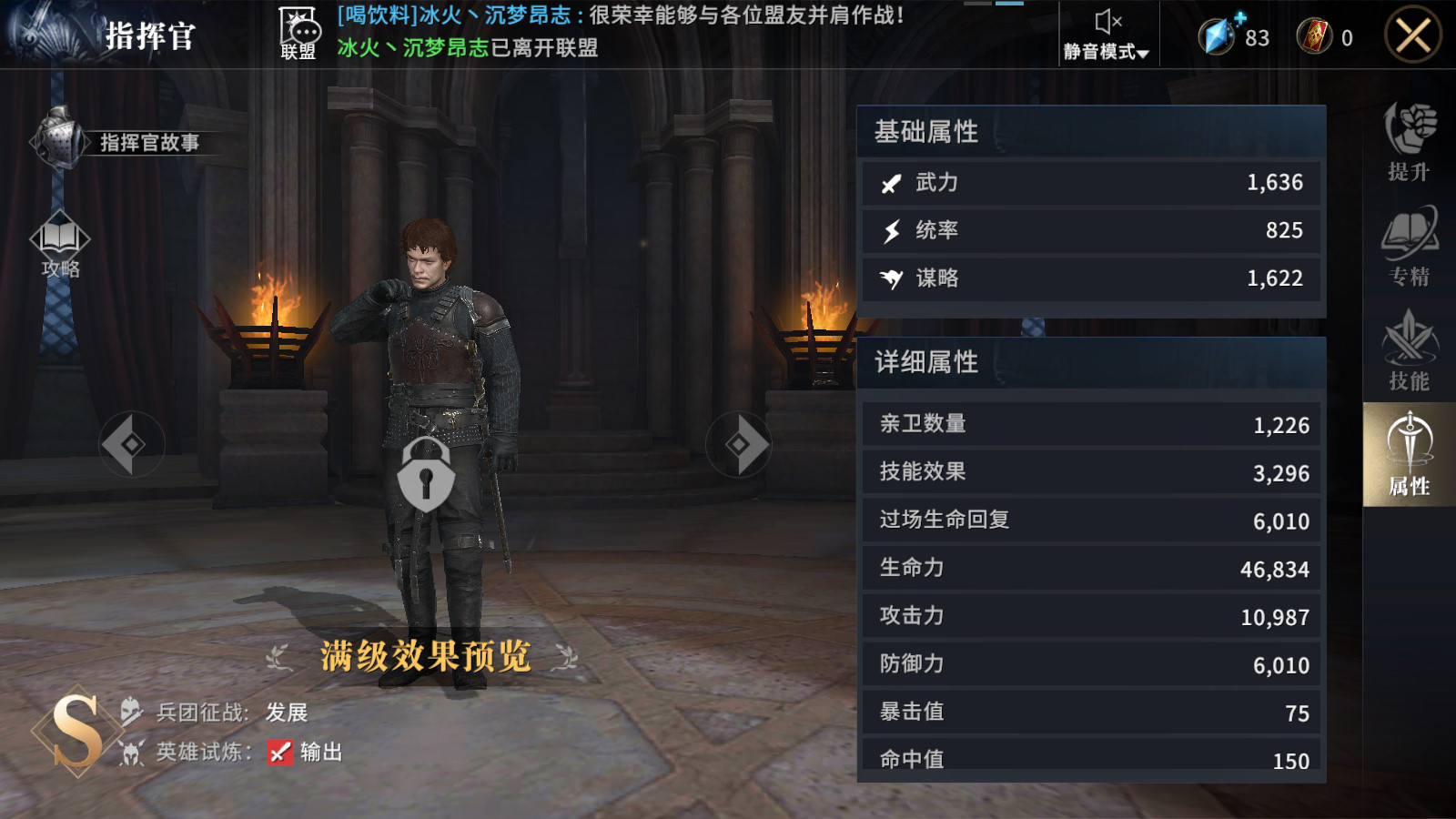Tap the S rank badge

[76, 731]
